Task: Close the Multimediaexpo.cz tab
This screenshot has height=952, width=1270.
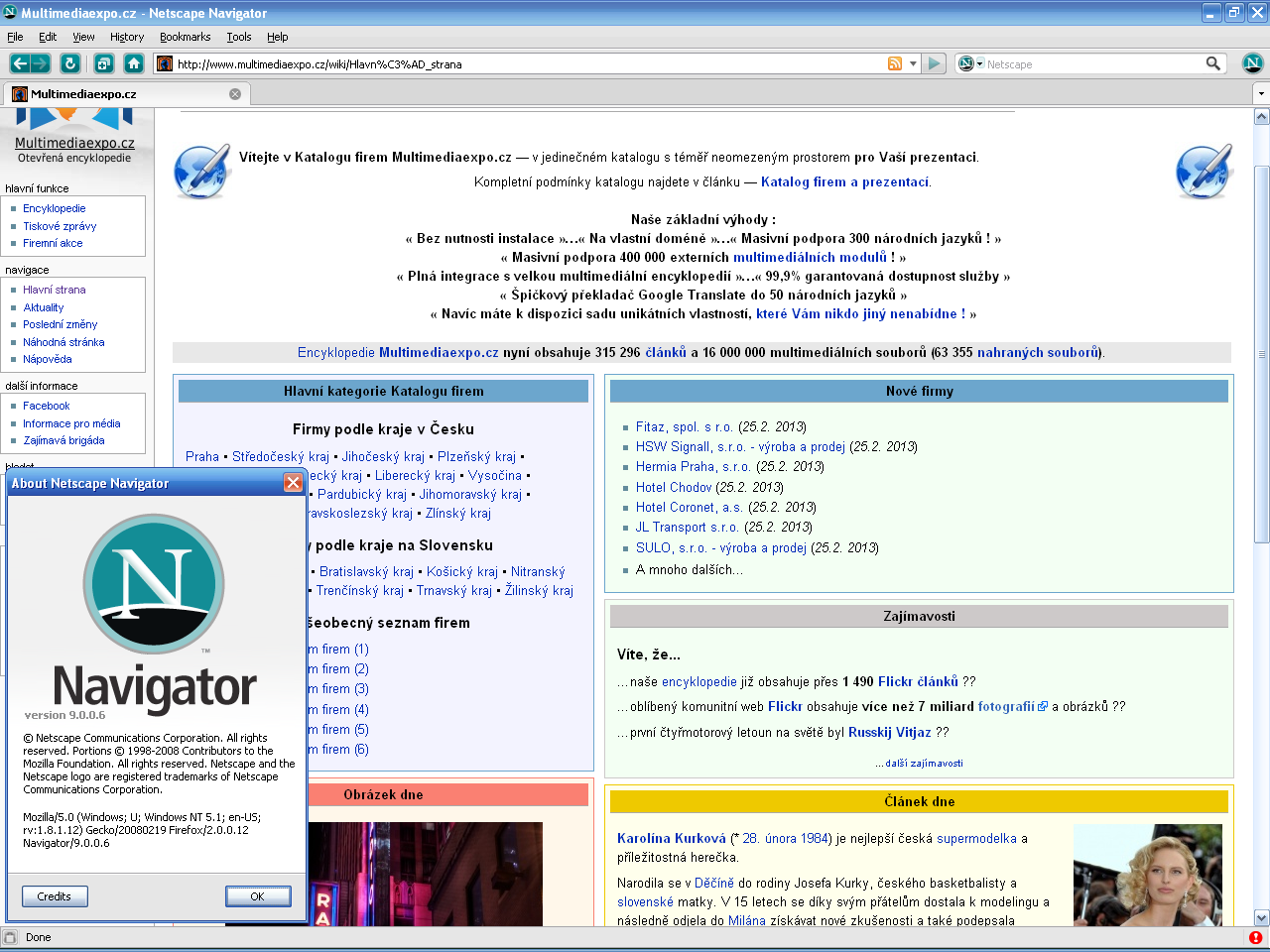Action: point(235,94)
